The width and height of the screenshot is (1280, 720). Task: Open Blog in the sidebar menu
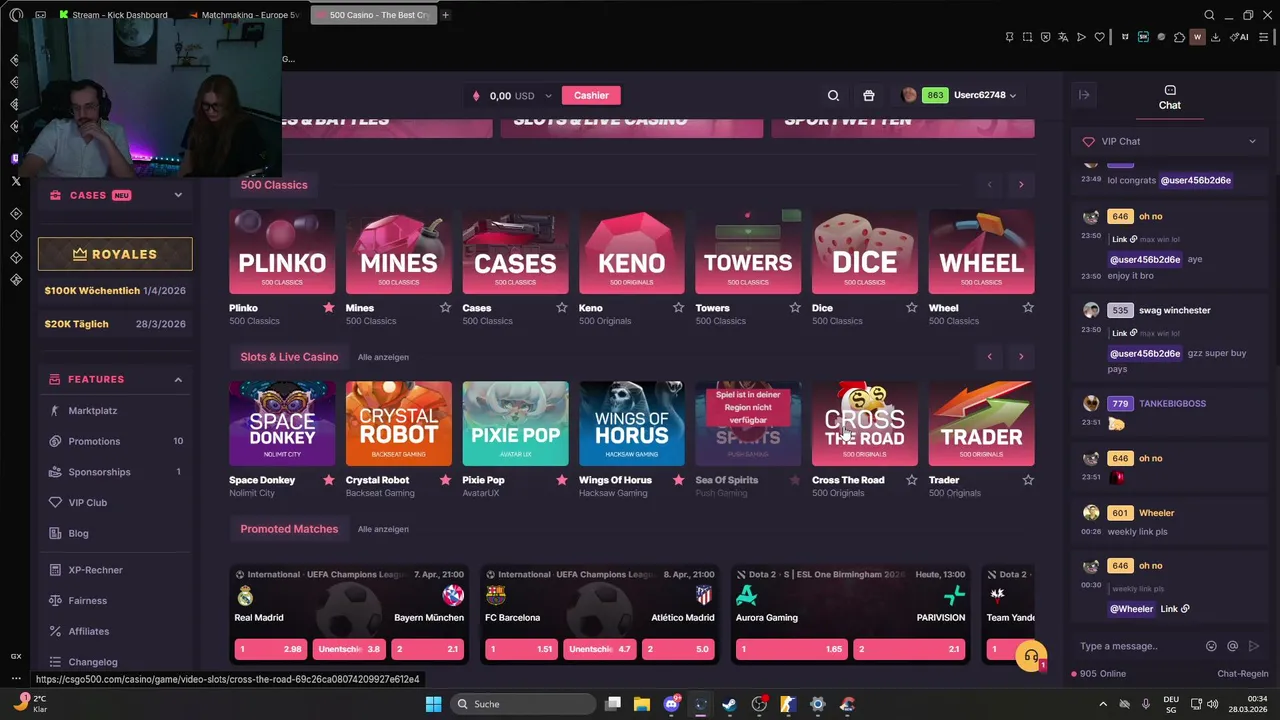78,533
